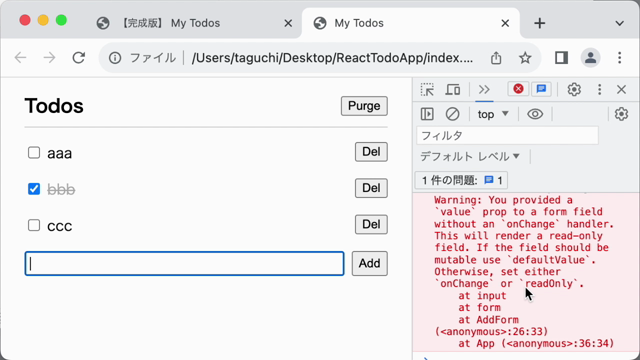The width and height of the screenshot is (640, 360).
Task: Bookmark this page with the star icon
Action: (x=525, y=58)
